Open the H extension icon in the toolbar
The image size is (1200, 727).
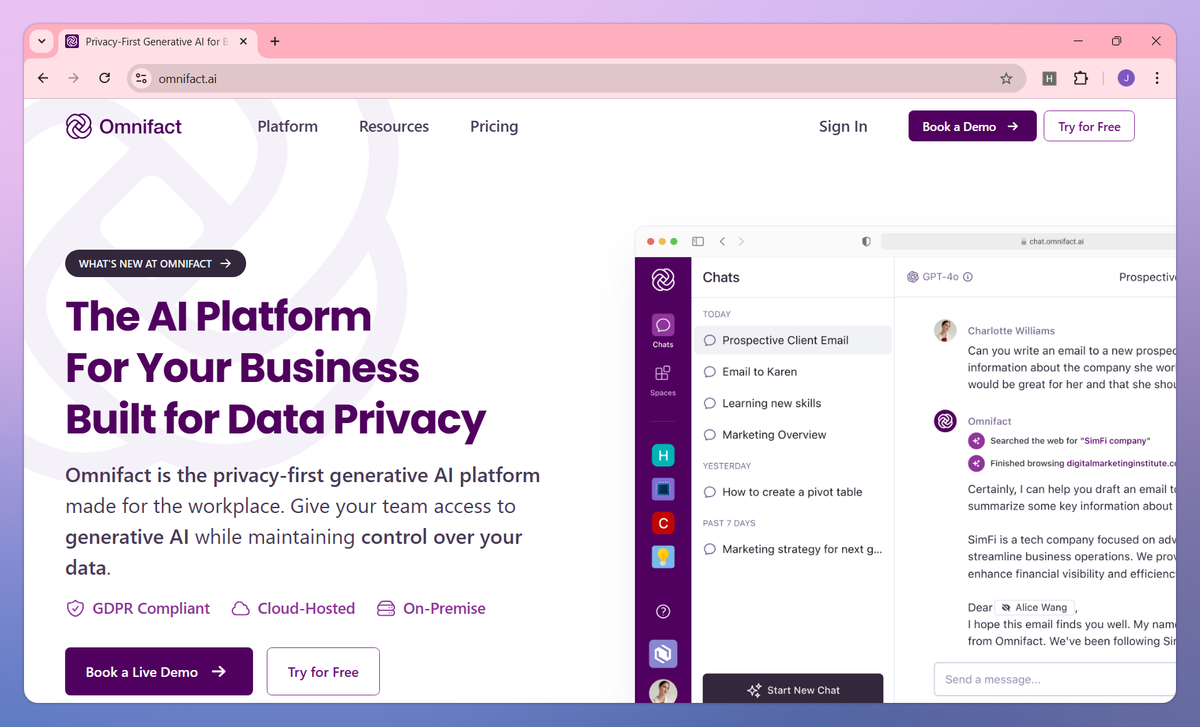[1049, 78]
